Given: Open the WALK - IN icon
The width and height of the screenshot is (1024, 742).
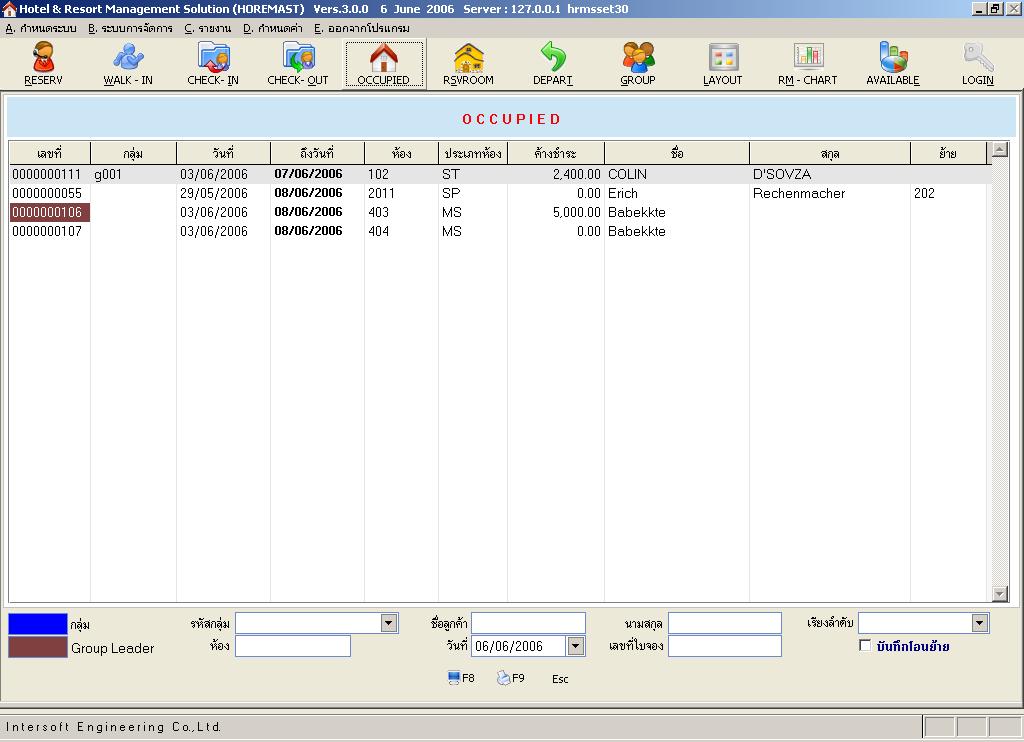Looking at the screenshot, I should coord(128,63).
